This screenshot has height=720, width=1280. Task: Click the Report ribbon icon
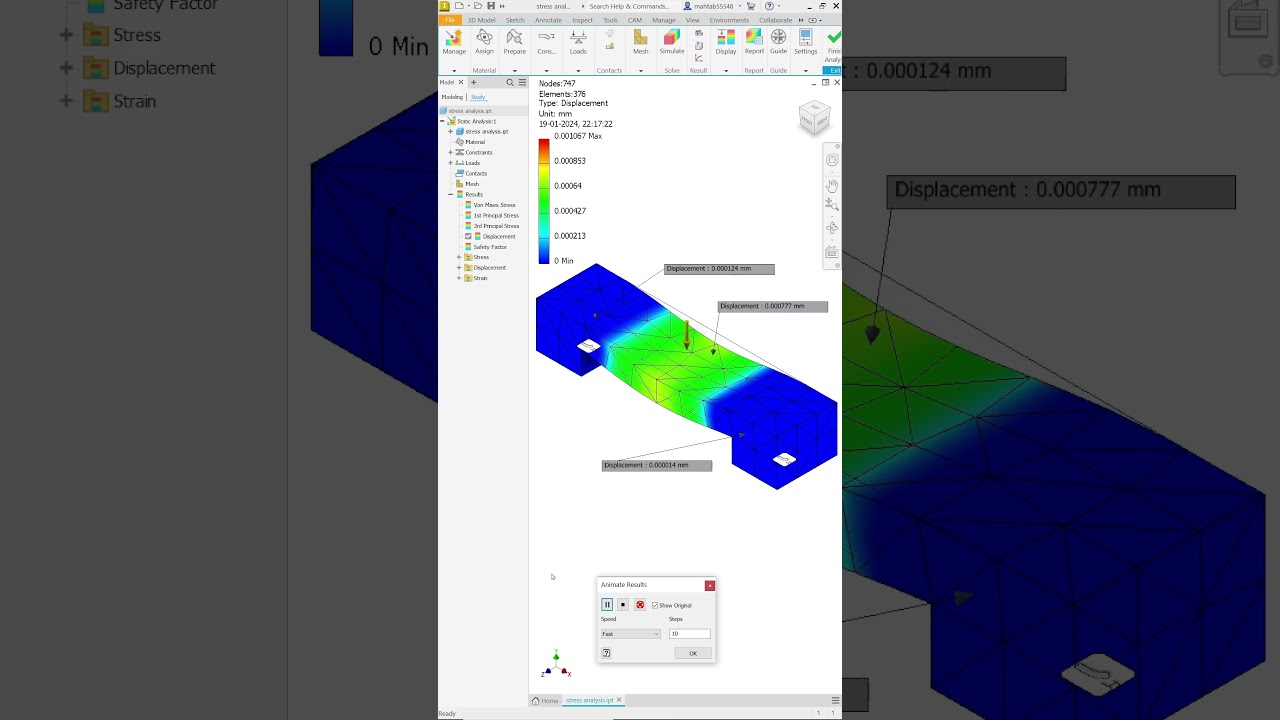[754, 41]
